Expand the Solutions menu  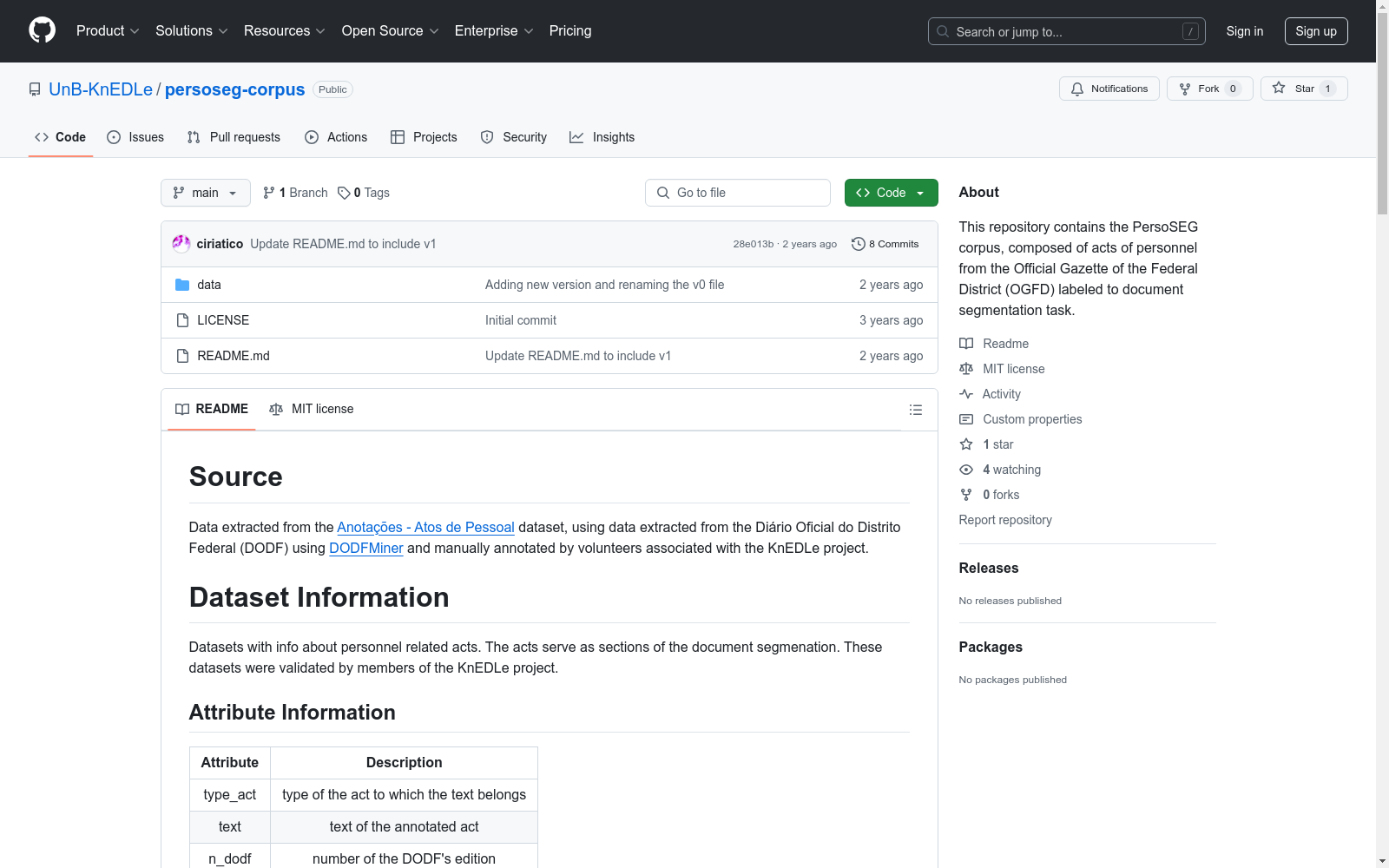pos(192,30)
